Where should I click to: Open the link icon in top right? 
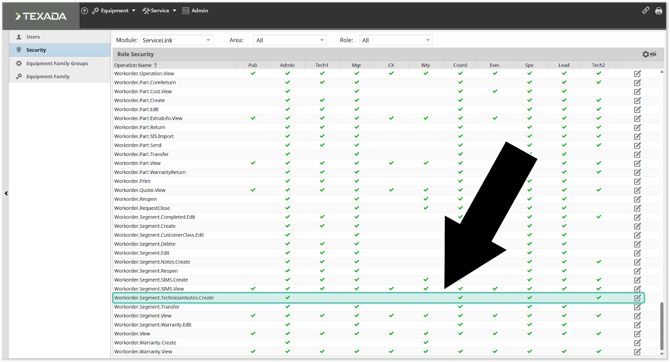click(x=646, y=11)
